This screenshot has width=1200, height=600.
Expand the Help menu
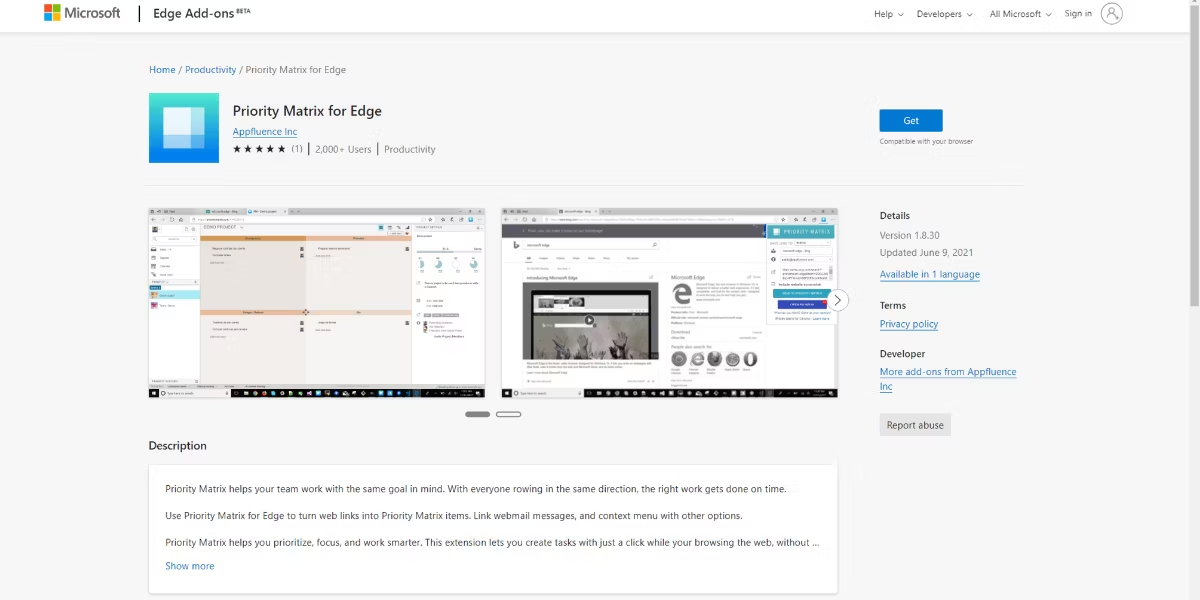tap(888, 14)
